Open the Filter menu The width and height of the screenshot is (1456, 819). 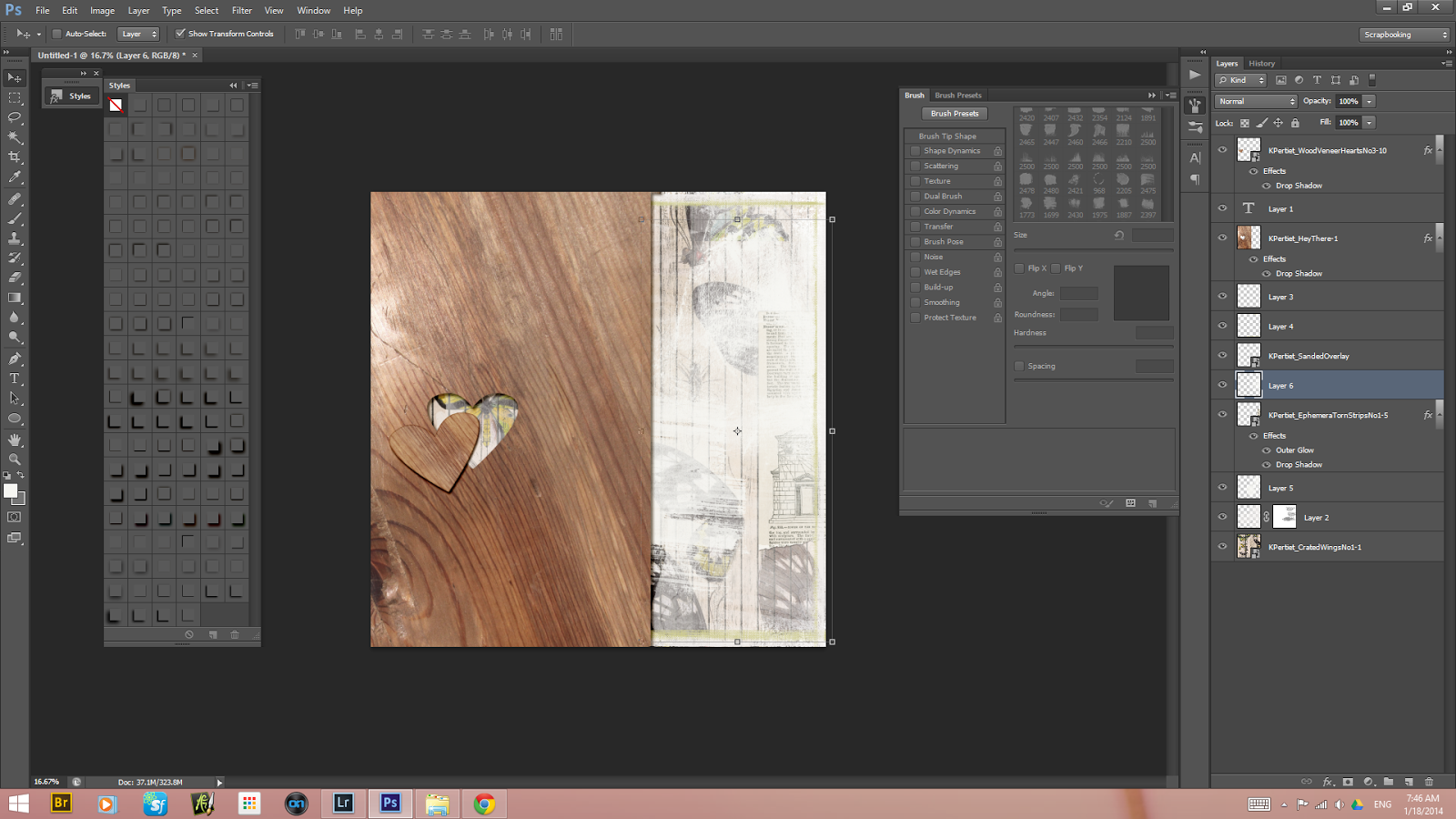(x=241, y=11)
